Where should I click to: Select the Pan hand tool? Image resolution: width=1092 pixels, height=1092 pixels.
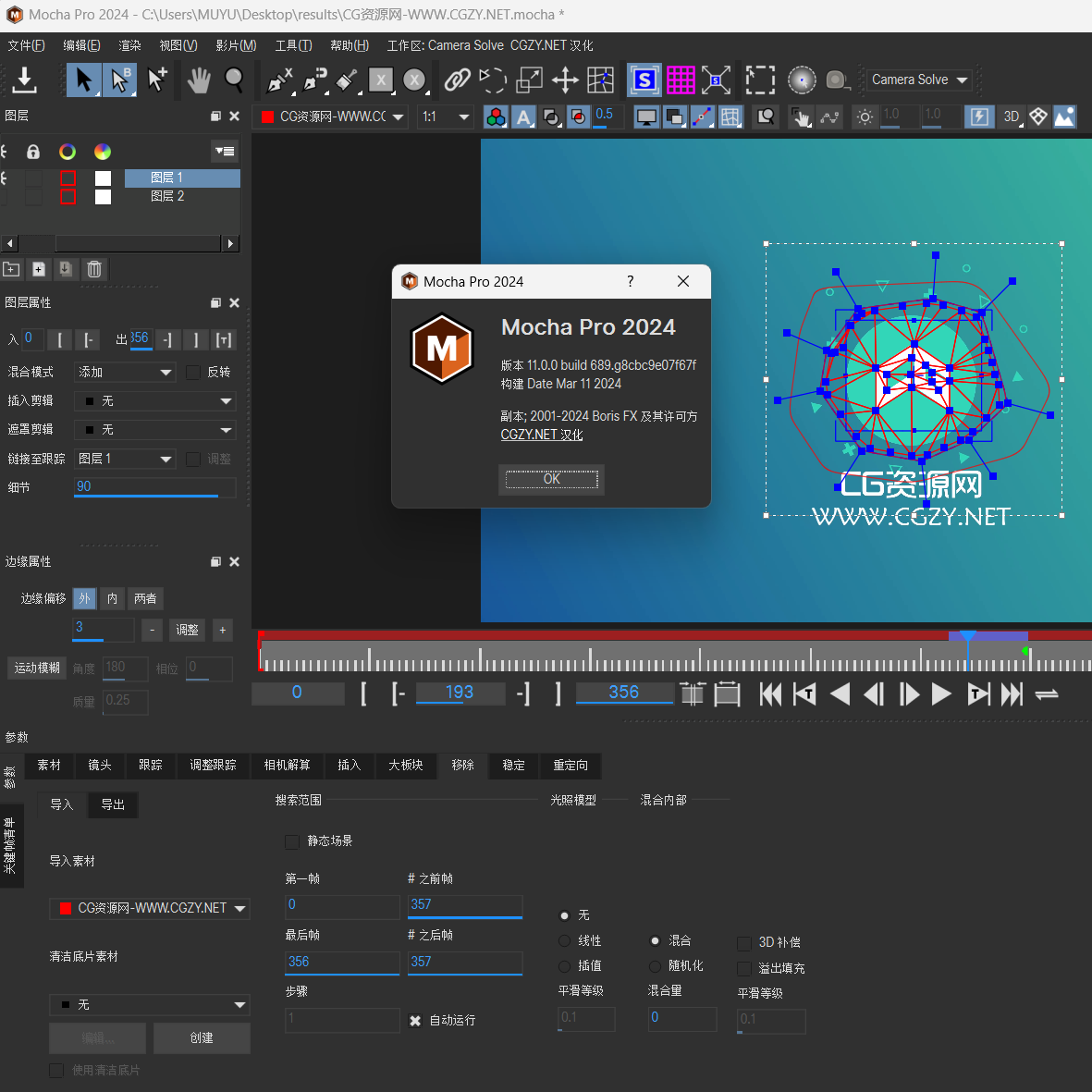[x=199, y=80]
